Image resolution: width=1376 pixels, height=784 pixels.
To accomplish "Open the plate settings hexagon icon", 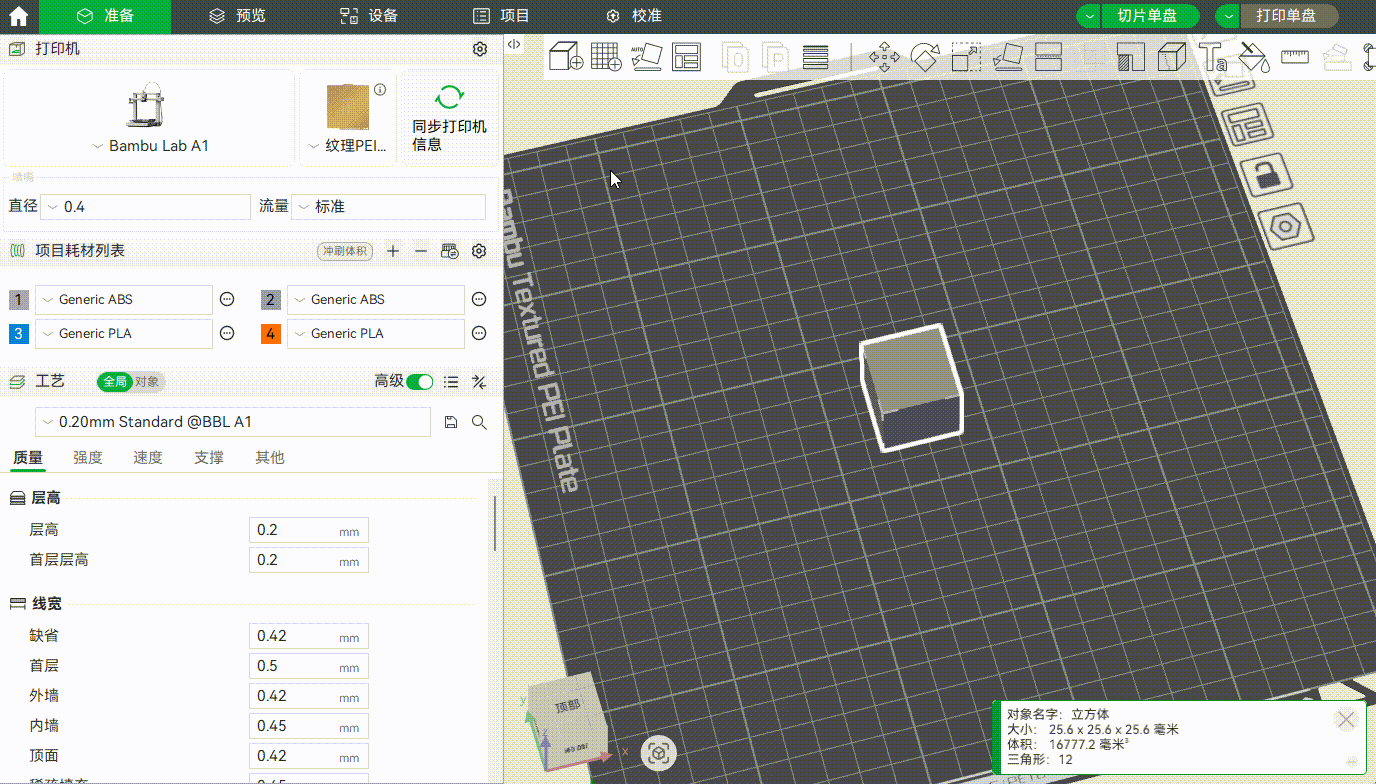I will [1285, 228].
